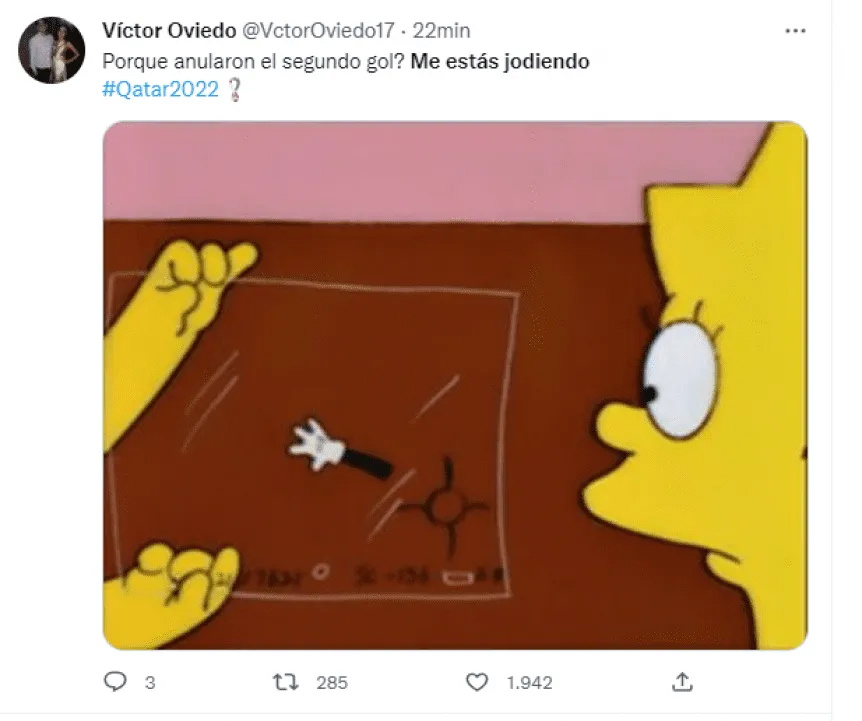862x721 pixels.
Task: Open the share upload icon
Action: [x=682, y=681]
